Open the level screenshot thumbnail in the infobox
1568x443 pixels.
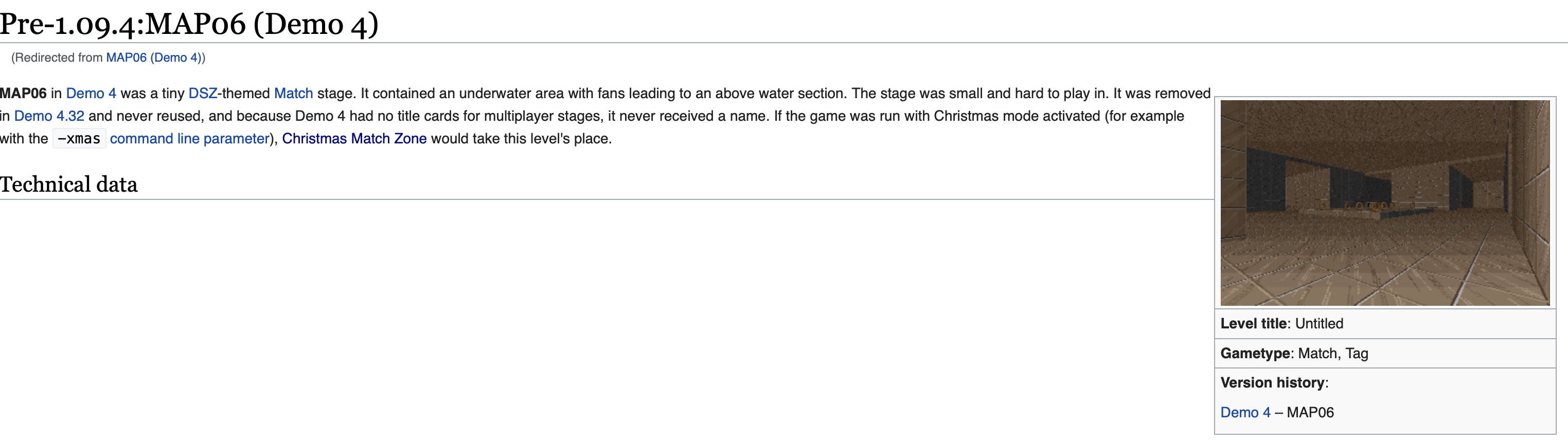coord(1385,203)
